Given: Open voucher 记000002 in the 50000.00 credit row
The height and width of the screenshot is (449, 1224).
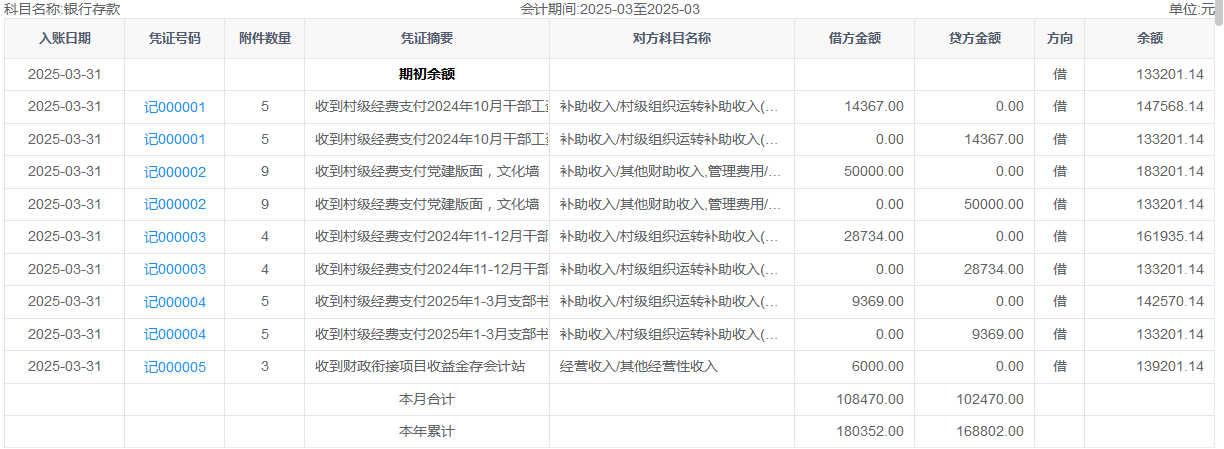Looking at the screenshot, I should click(174, 205).
